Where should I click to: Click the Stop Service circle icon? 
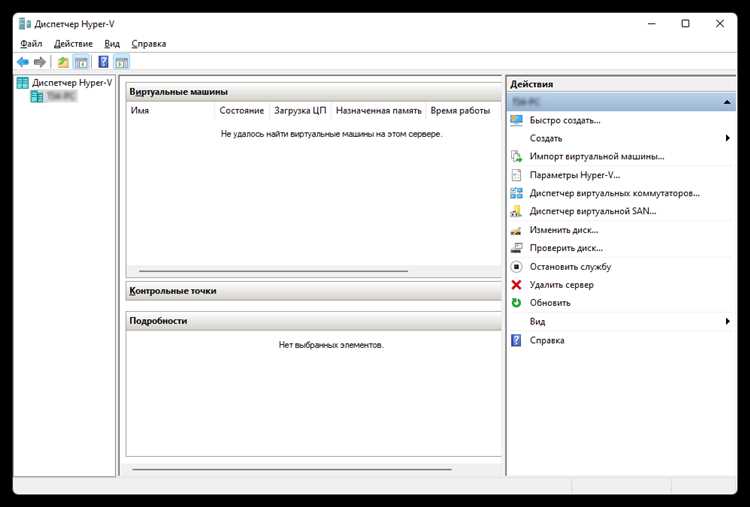pyautogui.click(x=516, y=266)
